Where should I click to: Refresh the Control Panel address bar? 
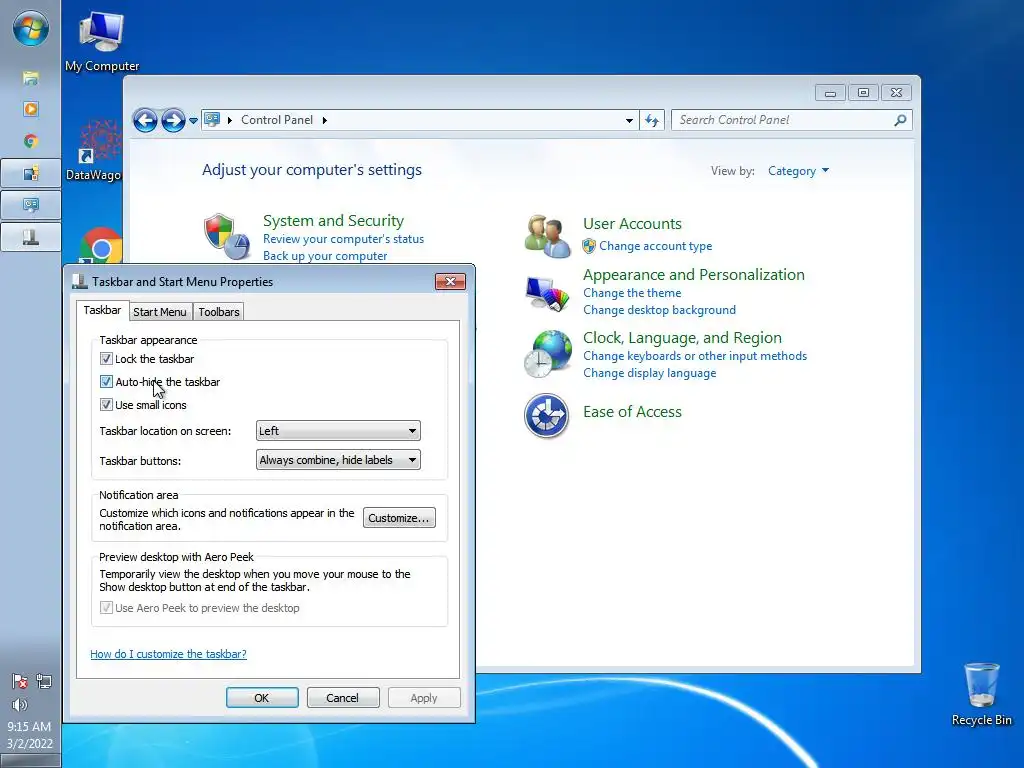(652, 120)
